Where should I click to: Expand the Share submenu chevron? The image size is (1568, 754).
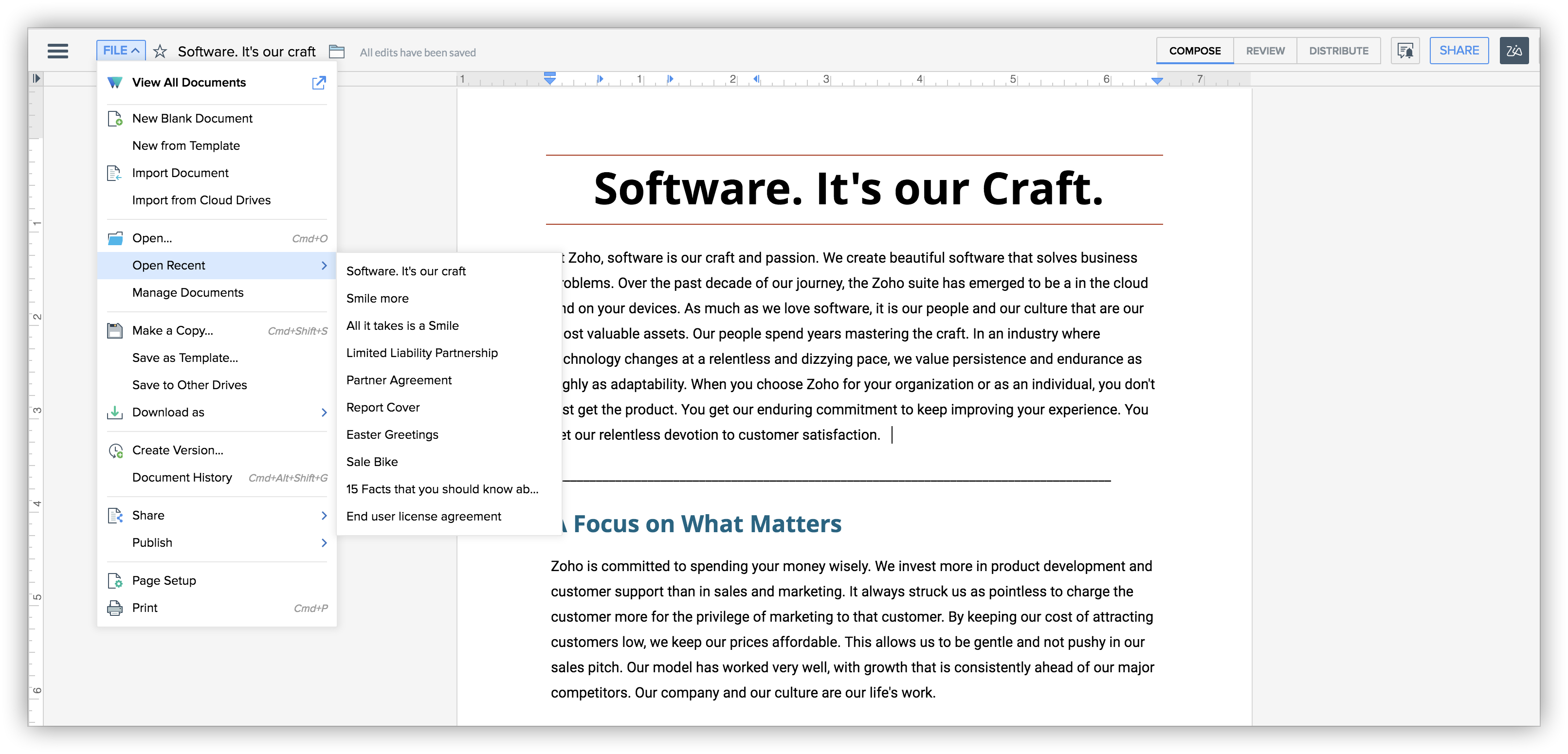(324, 516)
